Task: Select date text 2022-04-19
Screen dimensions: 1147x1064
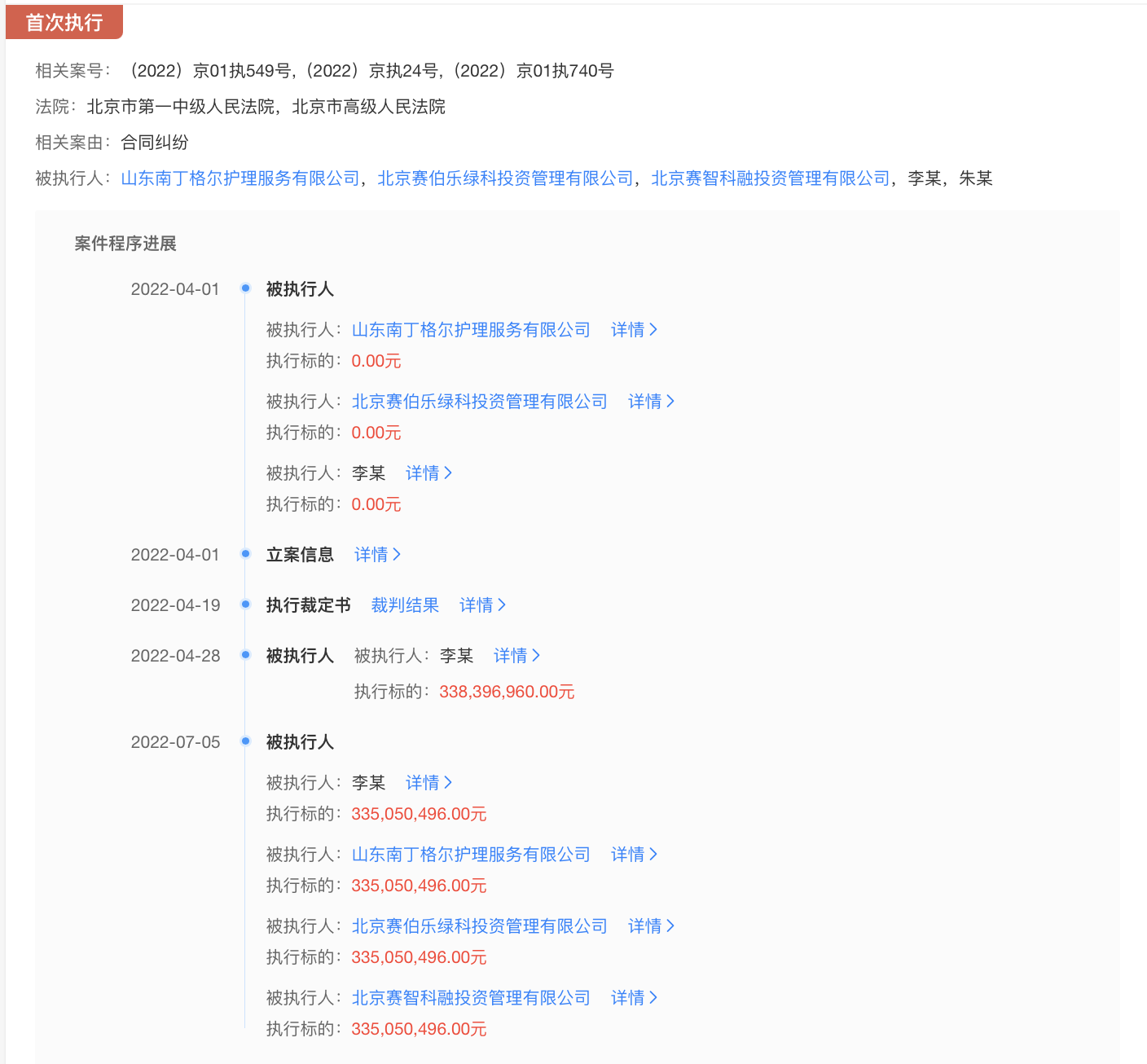Action: tap(175, 605)
